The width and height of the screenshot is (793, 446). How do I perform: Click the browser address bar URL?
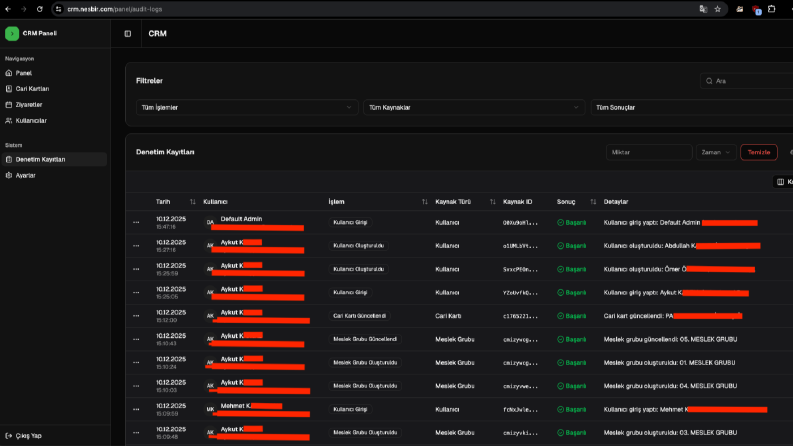115,9
